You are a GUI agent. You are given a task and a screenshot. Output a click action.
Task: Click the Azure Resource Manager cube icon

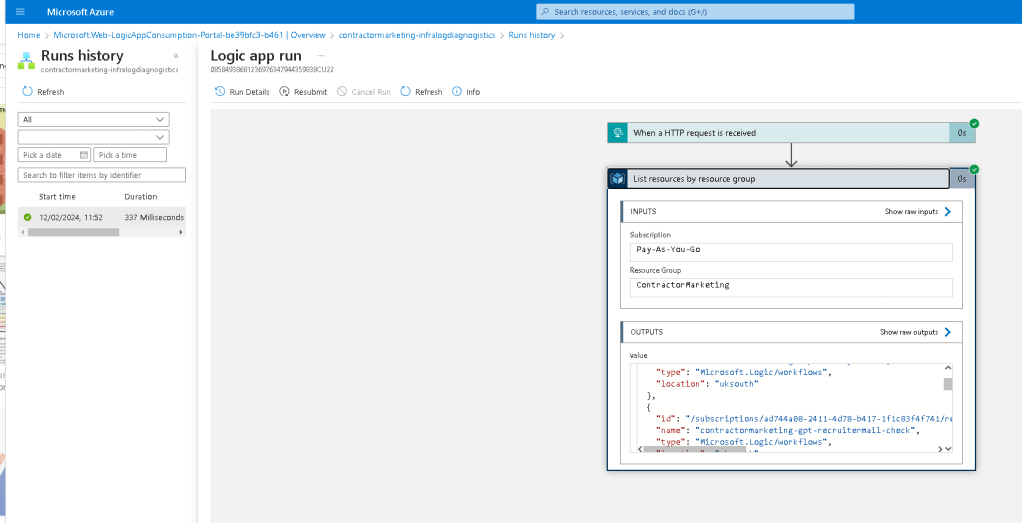coord(617,179)
